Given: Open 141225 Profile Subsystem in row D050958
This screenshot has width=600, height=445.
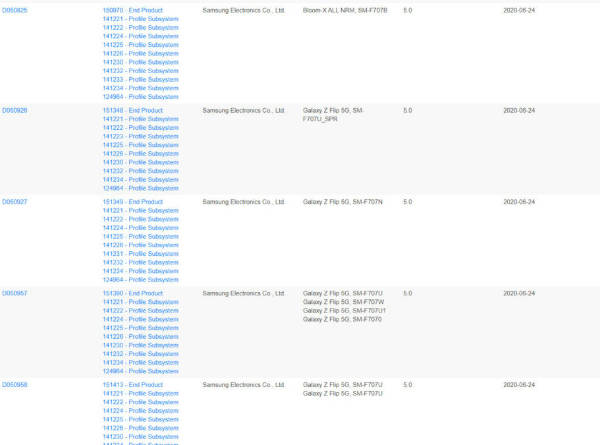Looking at the screenshot, I should click(x=140, y=419).
